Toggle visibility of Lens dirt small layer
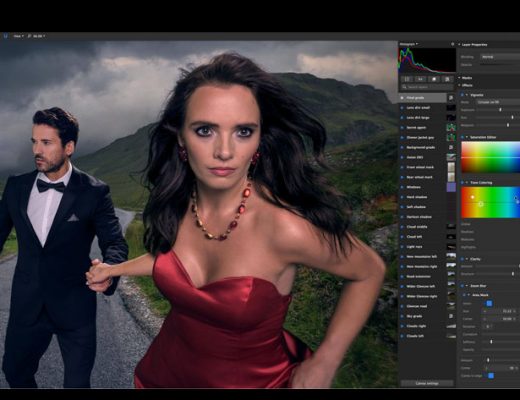This screenshot has width=520, height=400. tap(402, 108)
